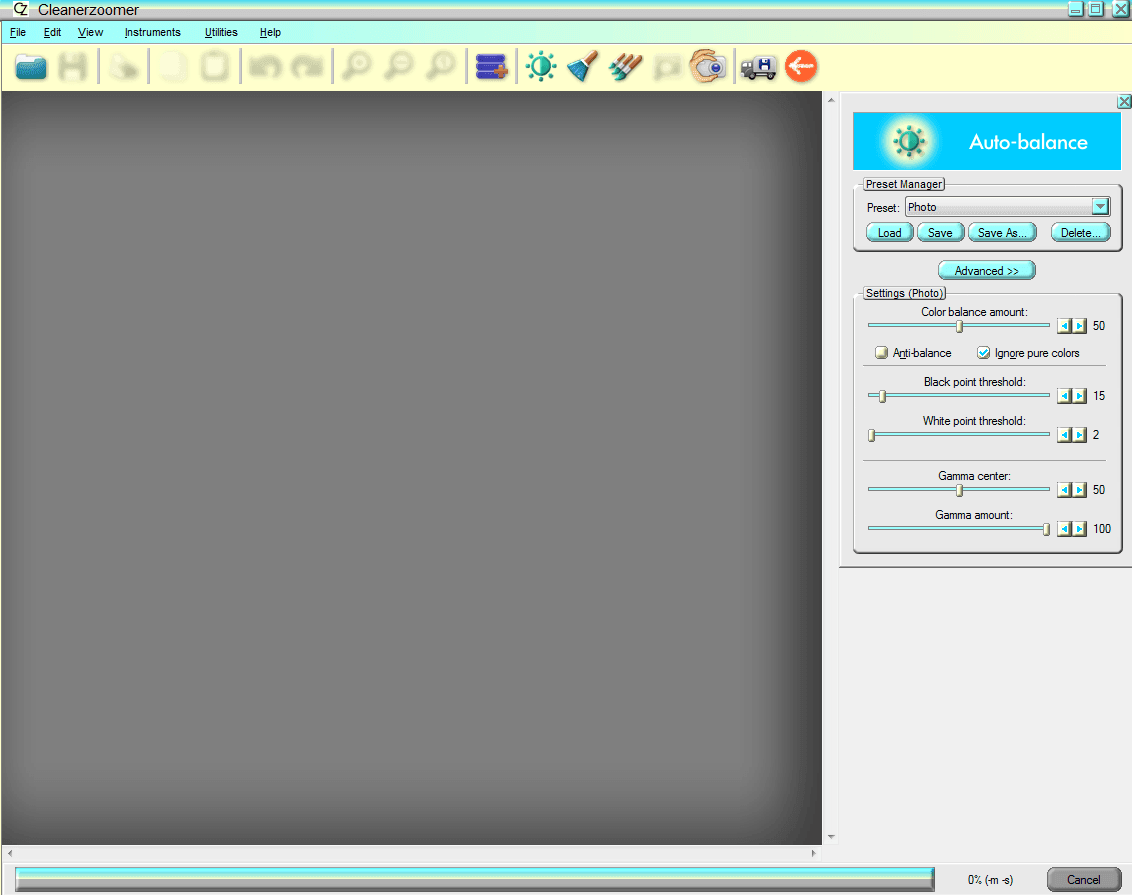1132x895 pixels.
Task: Select the Auto-balance sun icon in toolbar
Action: (x=541, y=67)
